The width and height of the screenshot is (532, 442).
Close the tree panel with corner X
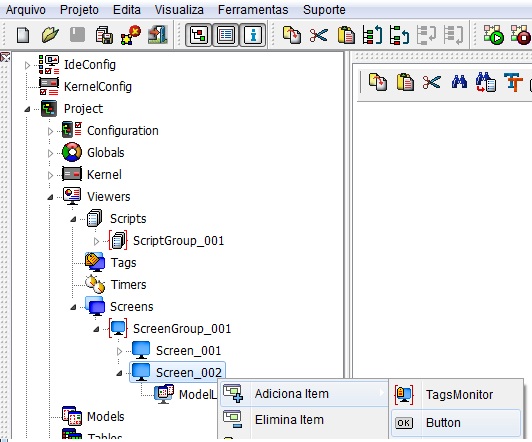pyautogui.click(x=5, y=57)
